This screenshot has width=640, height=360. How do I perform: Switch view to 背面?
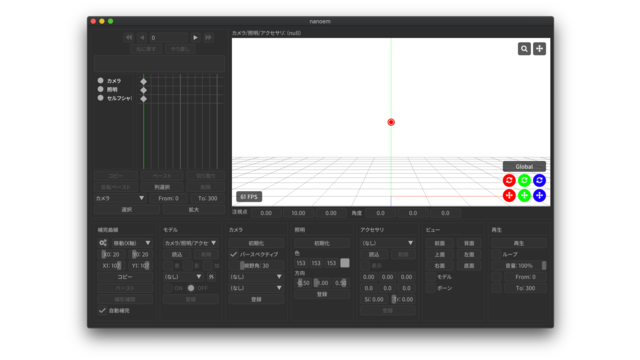click(469, 243)
